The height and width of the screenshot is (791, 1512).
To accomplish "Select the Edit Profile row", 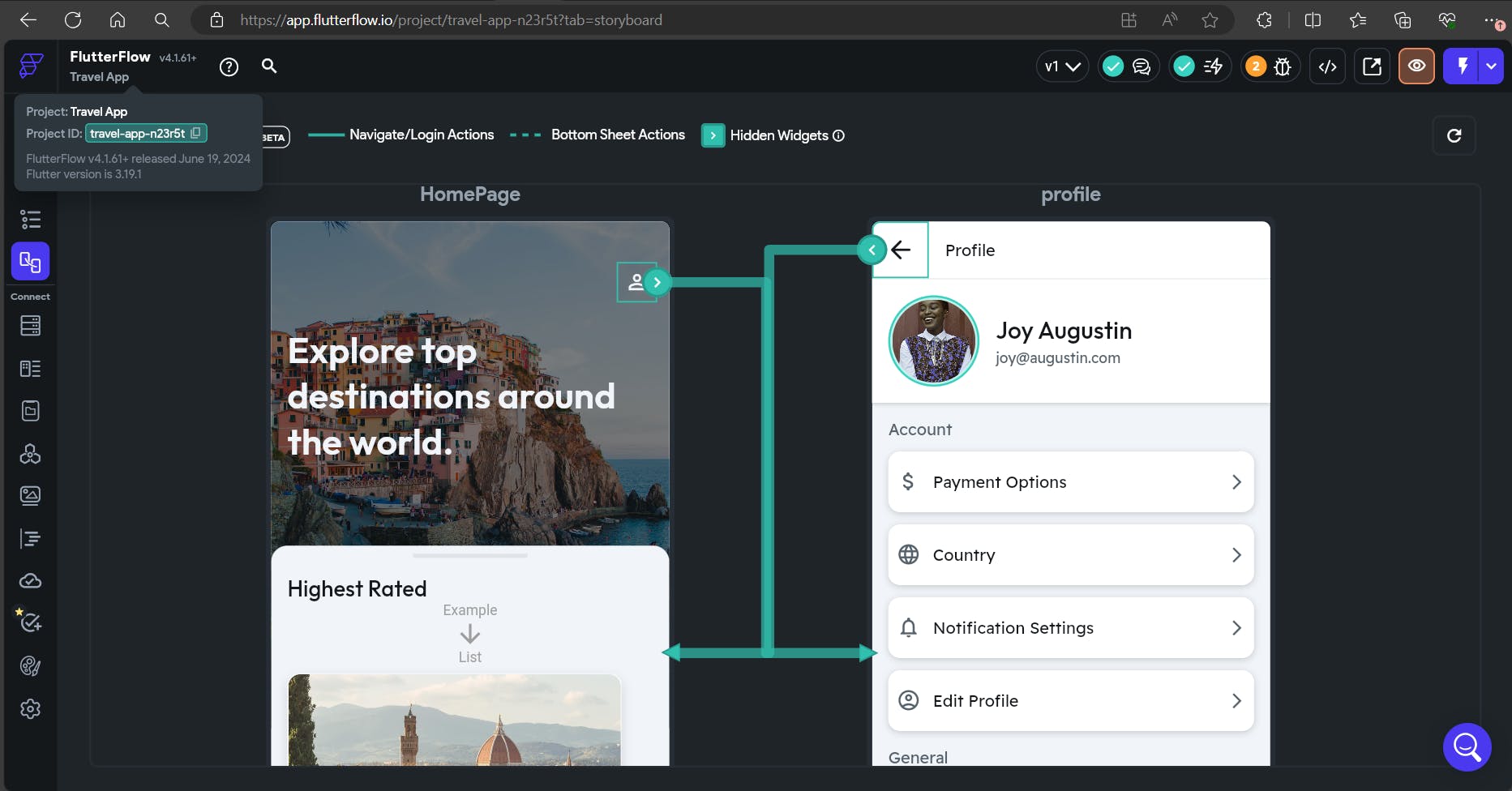I will pyautogui.click(x=1071, y=701).
